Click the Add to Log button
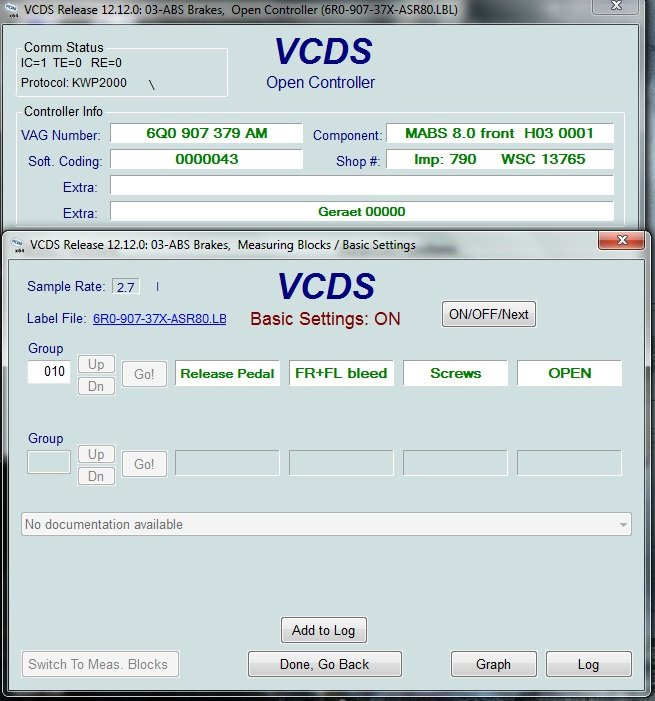The height and width of the screenshot is (701, 655). click(x=324, y=630)
